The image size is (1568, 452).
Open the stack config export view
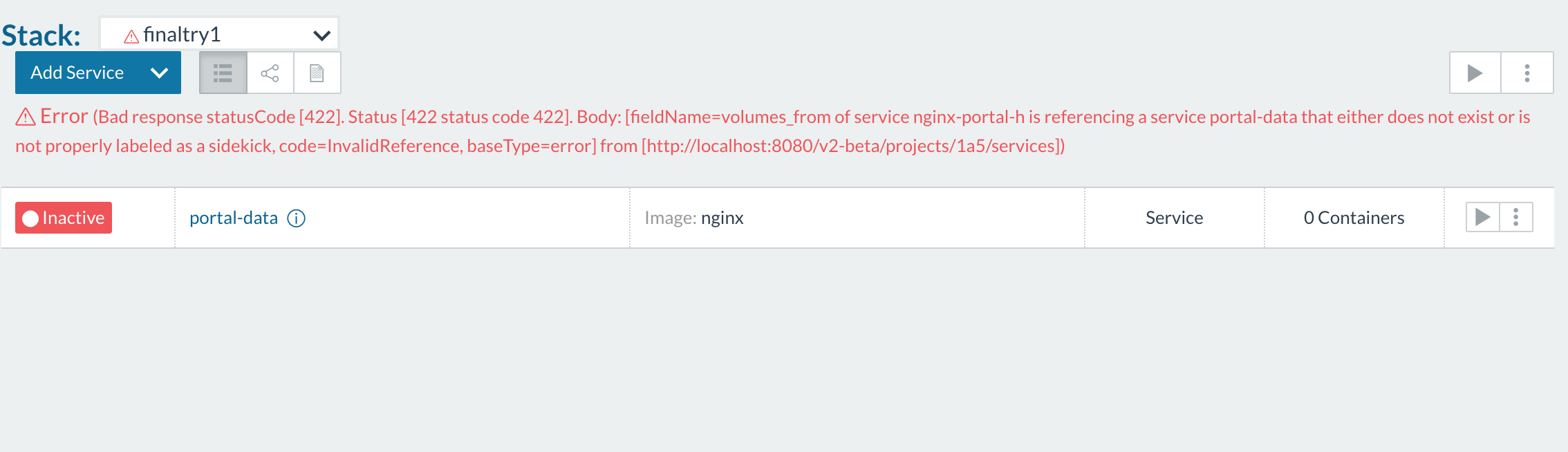pyautogui.click(x=317, y=72)
